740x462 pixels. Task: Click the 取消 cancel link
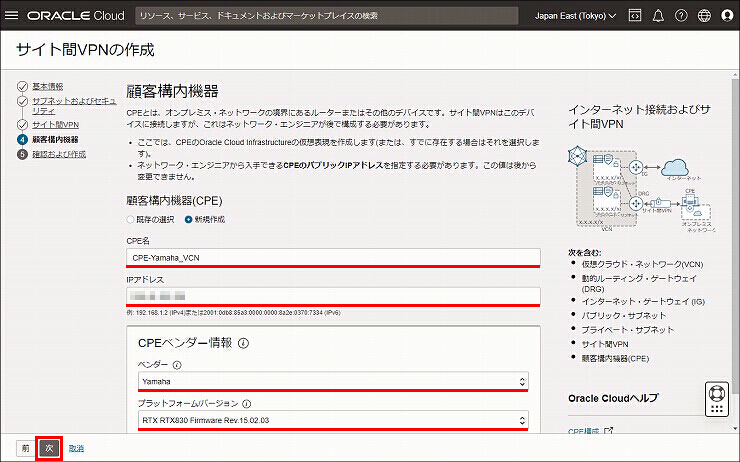(x=76, y=448)
